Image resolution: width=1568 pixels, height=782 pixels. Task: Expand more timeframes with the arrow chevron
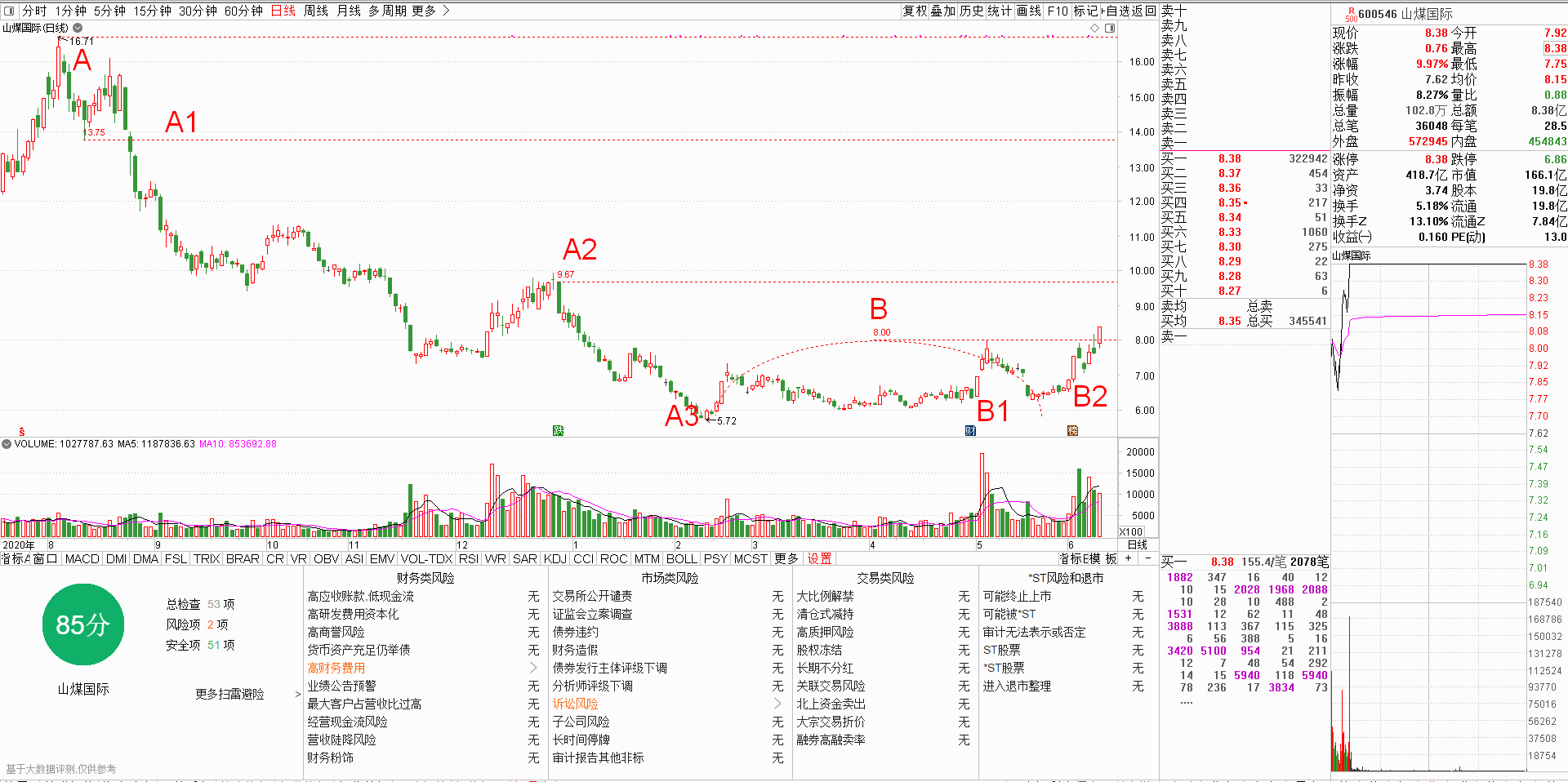[x=446, y=11]
